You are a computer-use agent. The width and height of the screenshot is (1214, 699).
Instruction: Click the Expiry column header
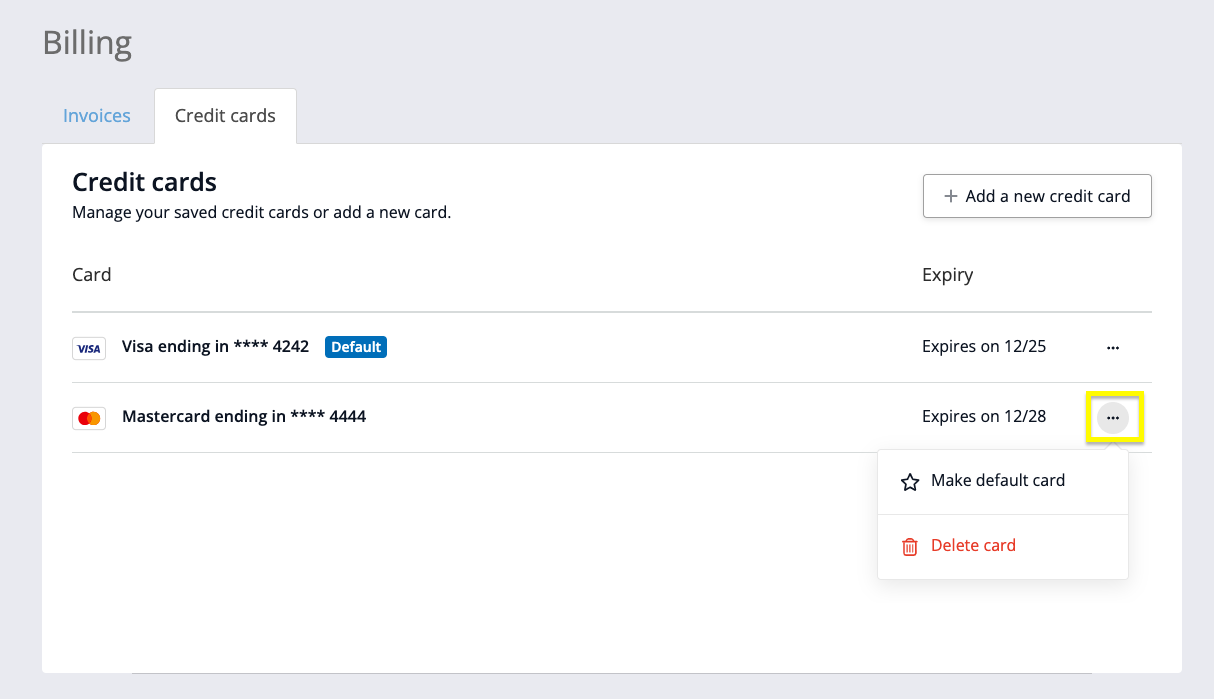[947, 275]
